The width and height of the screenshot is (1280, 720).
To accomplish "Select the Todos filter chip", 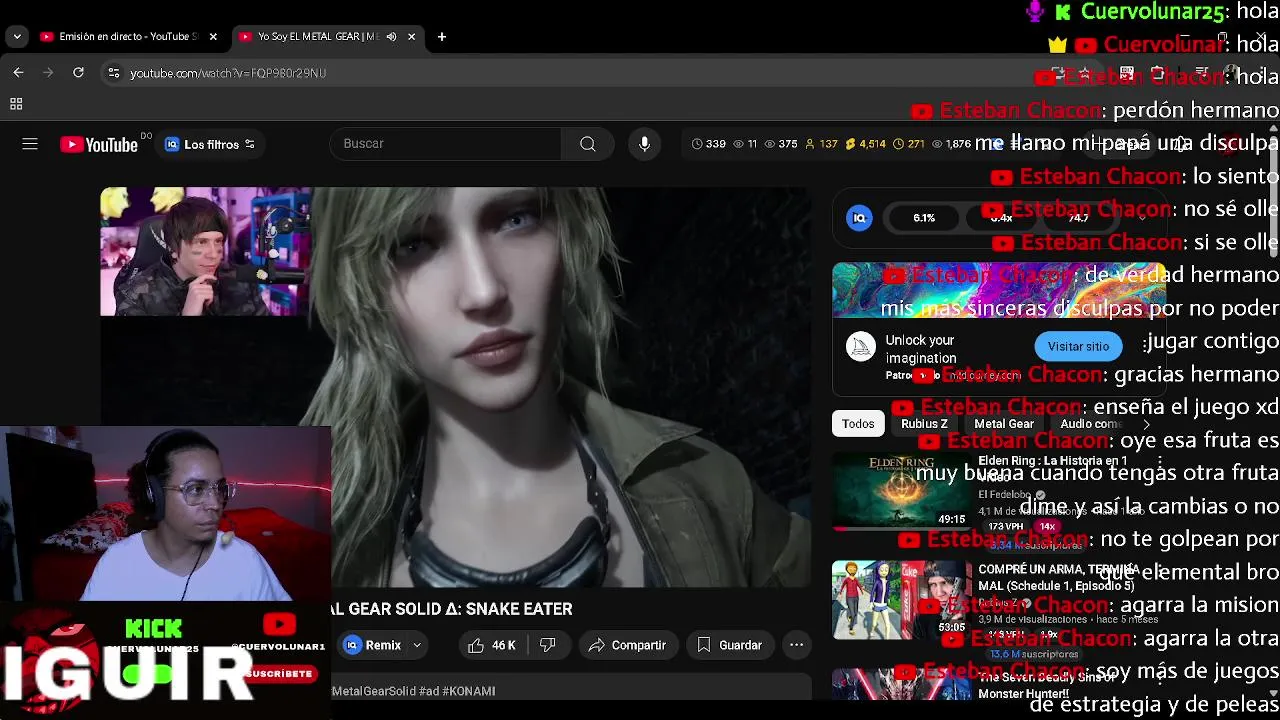I will click(x=858, y=424).
